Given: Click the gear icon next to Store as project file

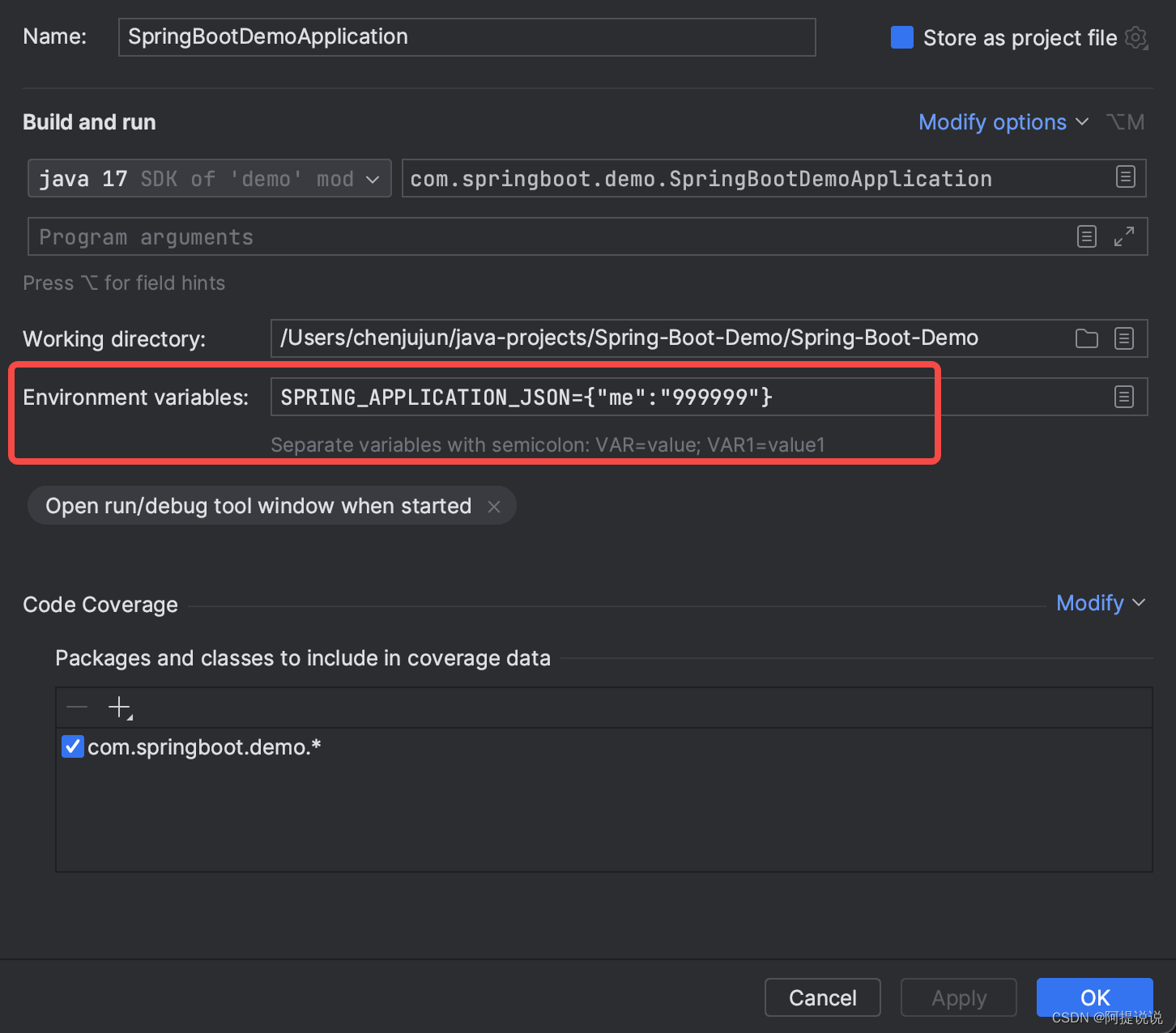Looking at the screenshot, I should [1136, 38].
